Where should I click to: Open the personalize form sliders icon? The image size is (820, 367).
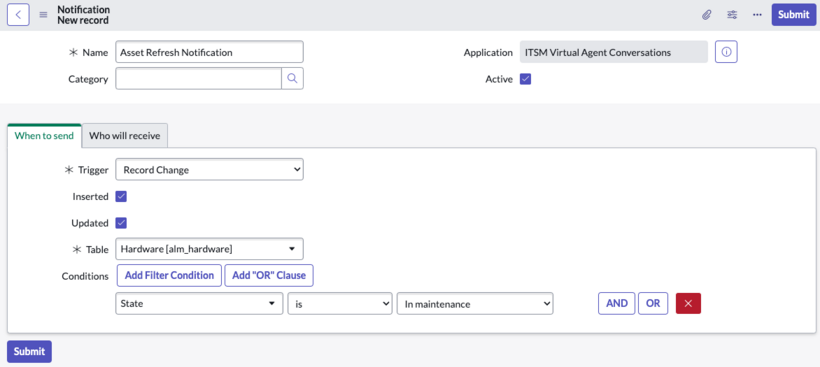click(x=732, y=15)
